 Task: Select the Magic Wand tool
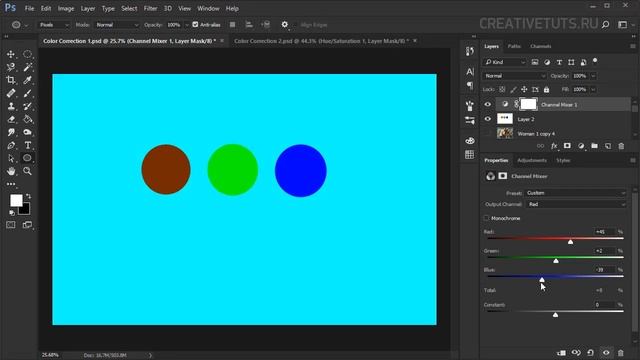pos(27,67)
